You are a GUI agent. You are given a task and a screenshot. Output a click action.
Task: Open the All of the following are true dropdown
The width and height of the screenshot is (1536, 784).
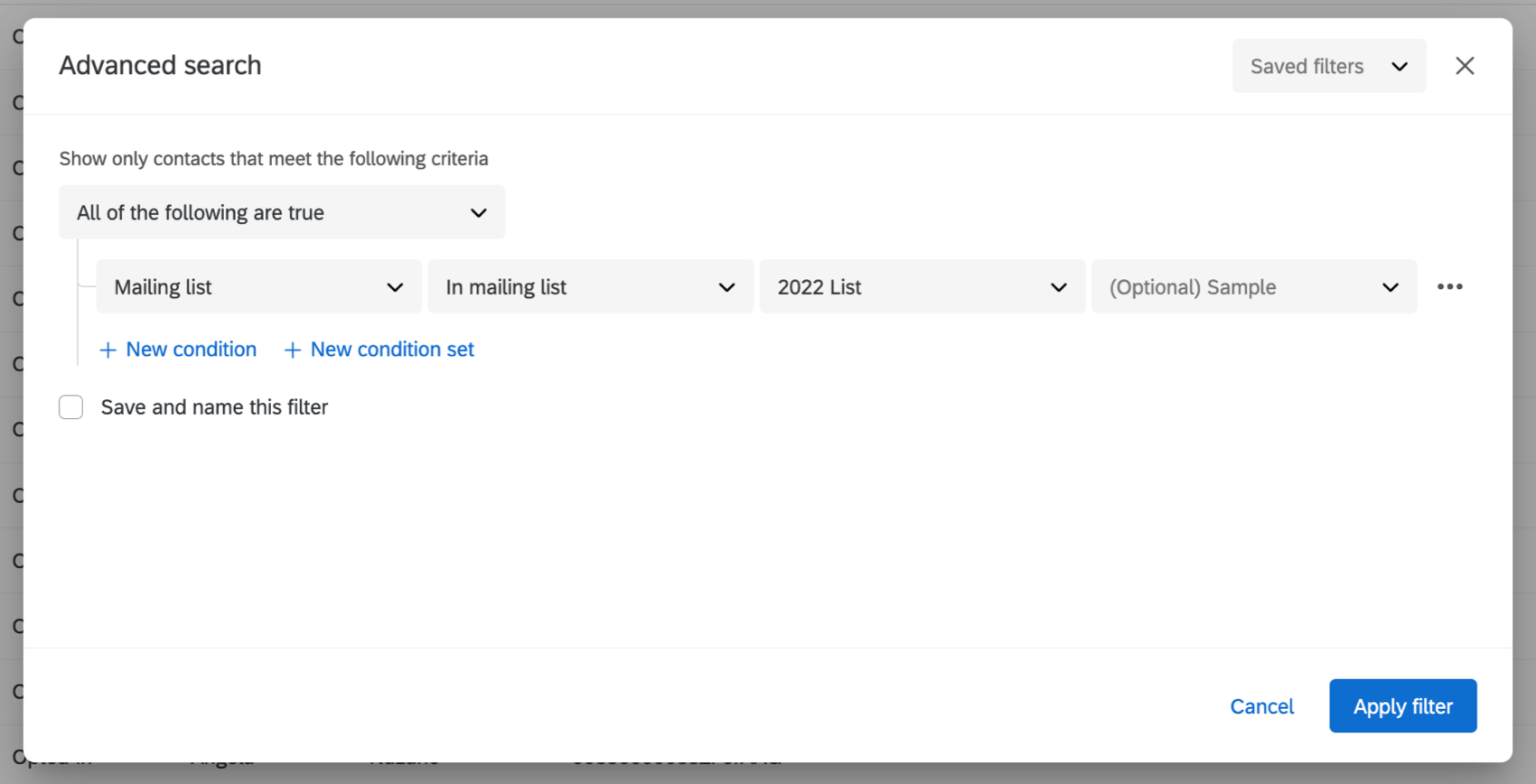coord(282,212)
